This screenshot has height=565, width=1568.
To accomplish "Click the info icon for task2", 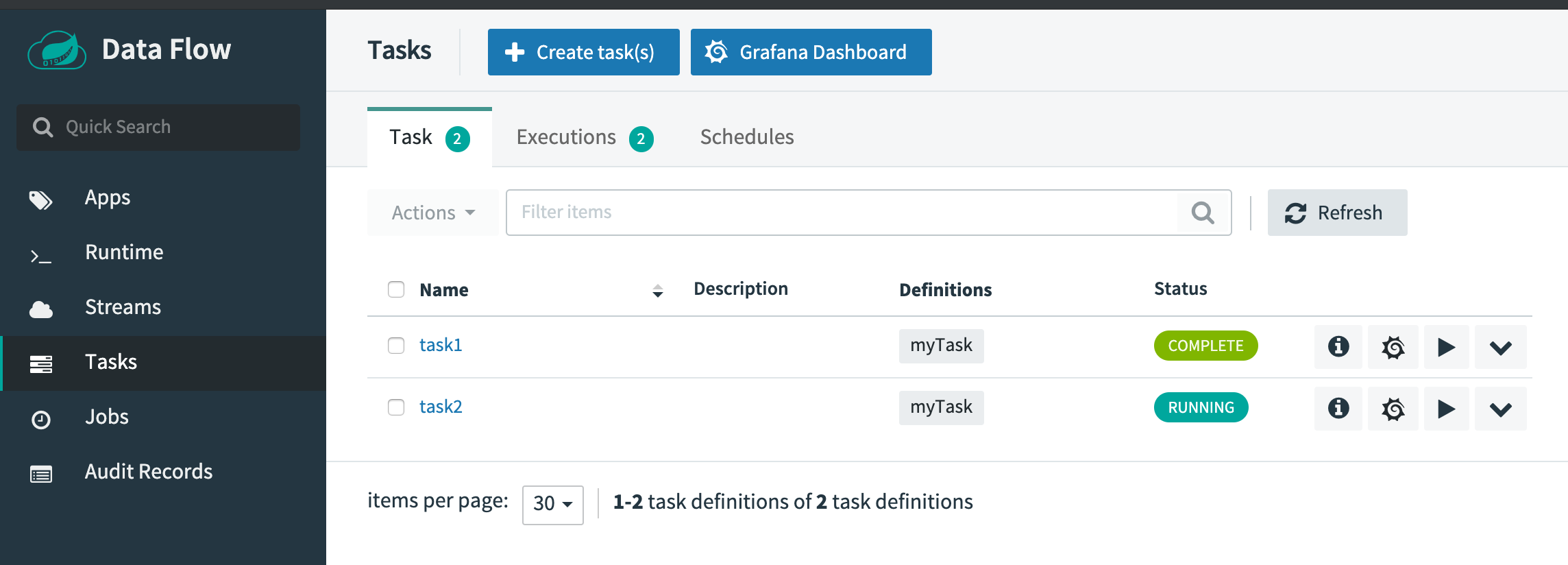I will (x=1338, y=408).
